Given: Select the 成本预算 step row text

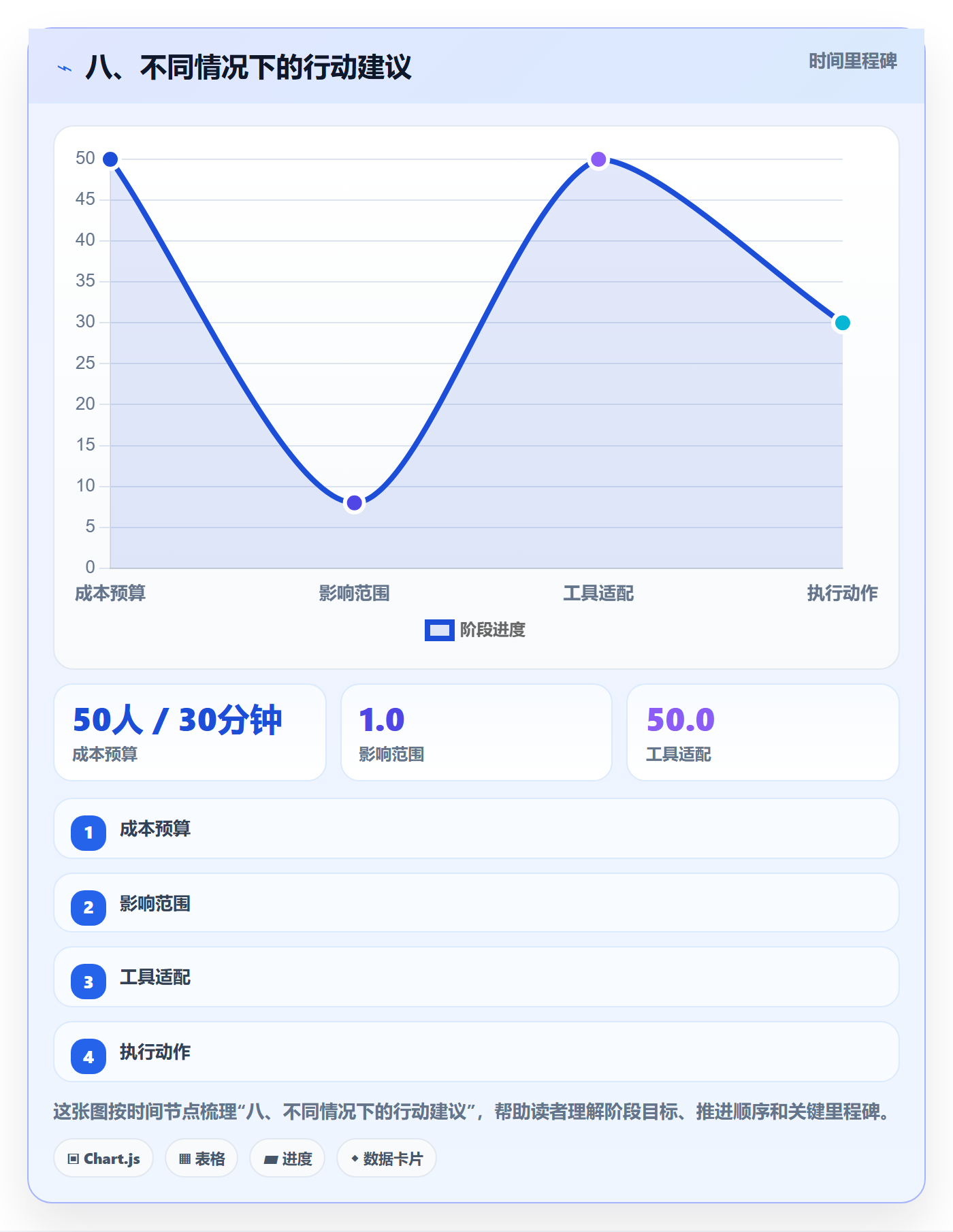Looking at the screenshot, I should click(155, 829).
